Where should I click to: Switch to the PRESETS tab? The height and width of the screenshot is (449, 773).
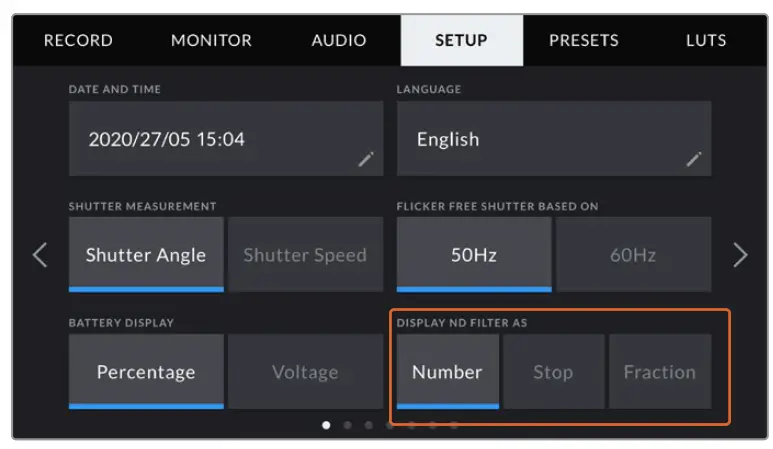(584, 41)
